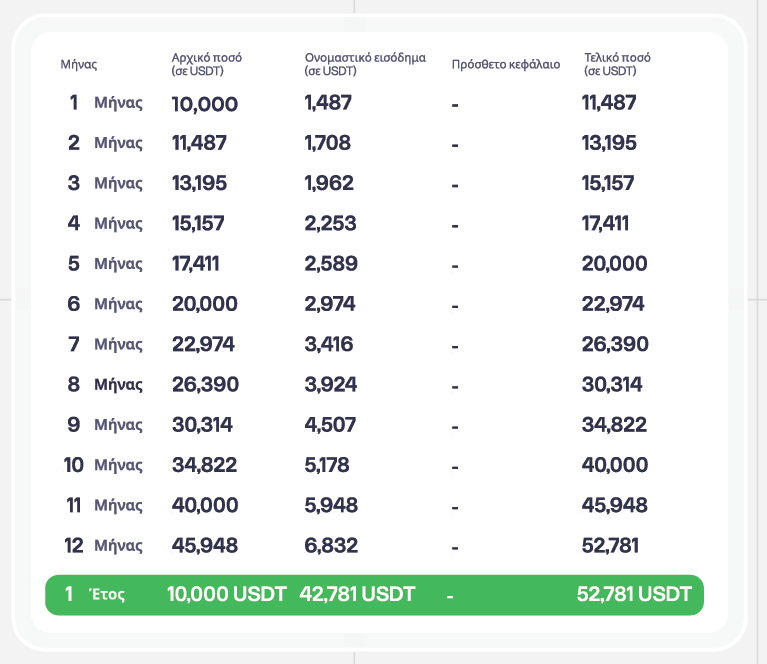
Task: Select the 2,589 income value
Action: tap(330, 264)
